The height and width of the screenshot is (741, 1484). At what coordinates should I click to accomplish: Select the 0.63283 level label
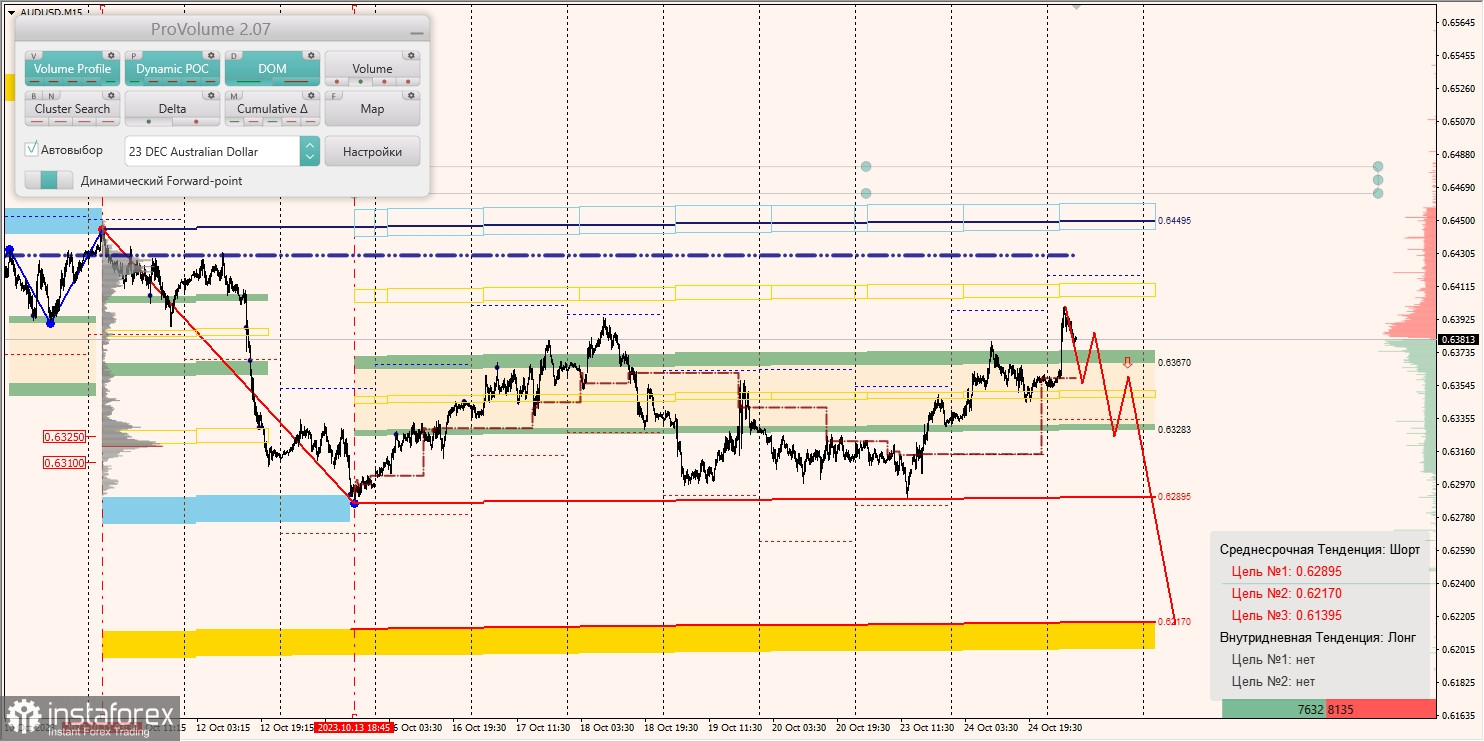(1175, 429)
